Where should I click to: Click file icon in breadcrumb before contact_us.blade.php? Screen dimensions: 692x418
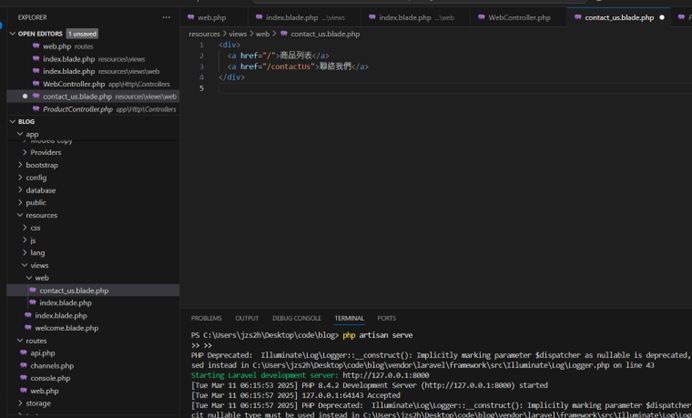pos(284,34)
